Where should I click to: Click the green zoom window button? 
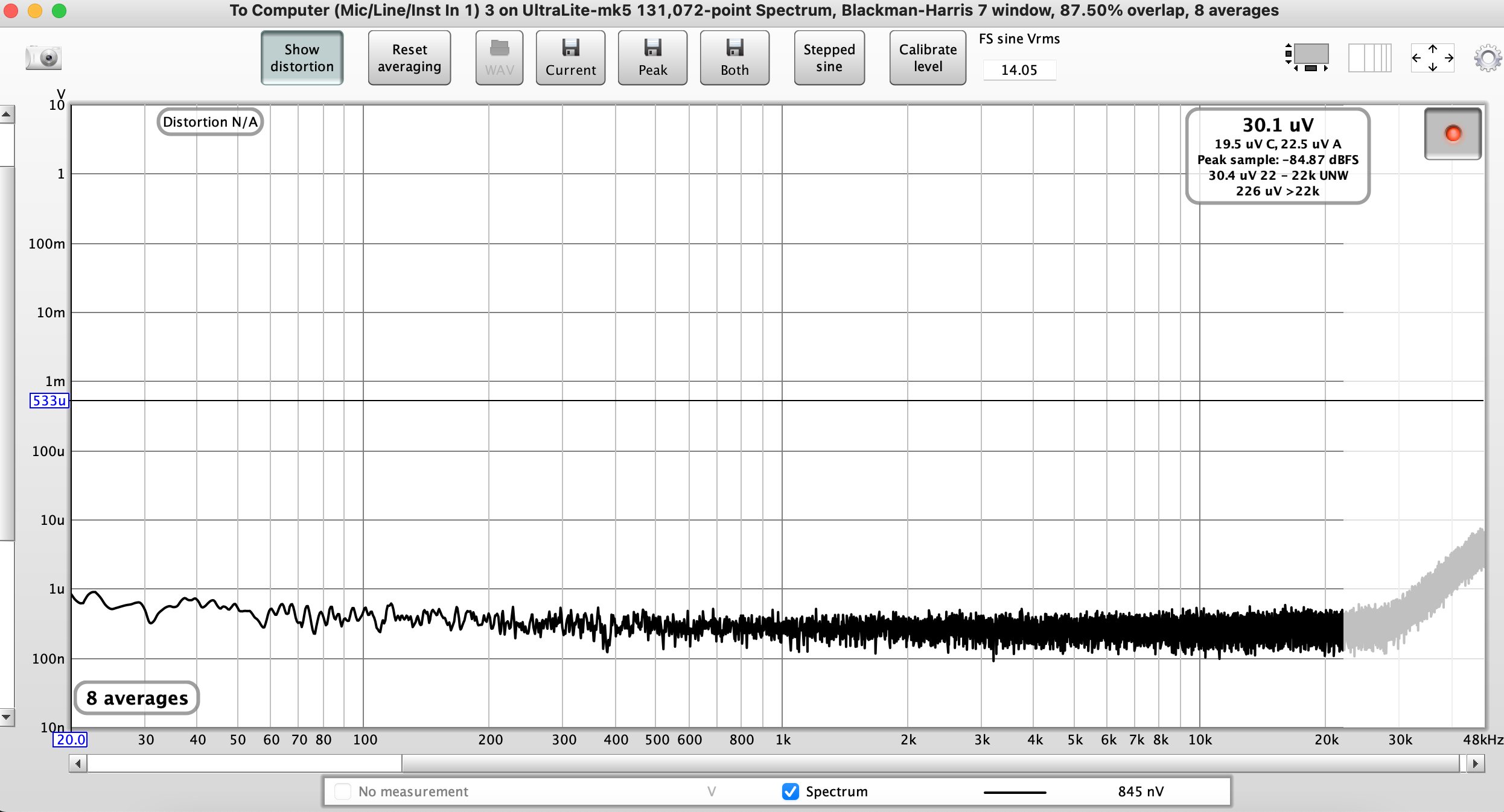click(x=59, y=11)
